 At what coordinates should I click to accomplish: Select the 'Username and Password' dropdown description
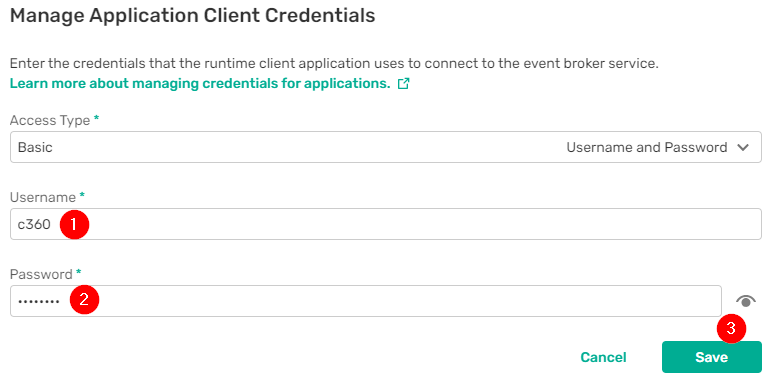646,147
